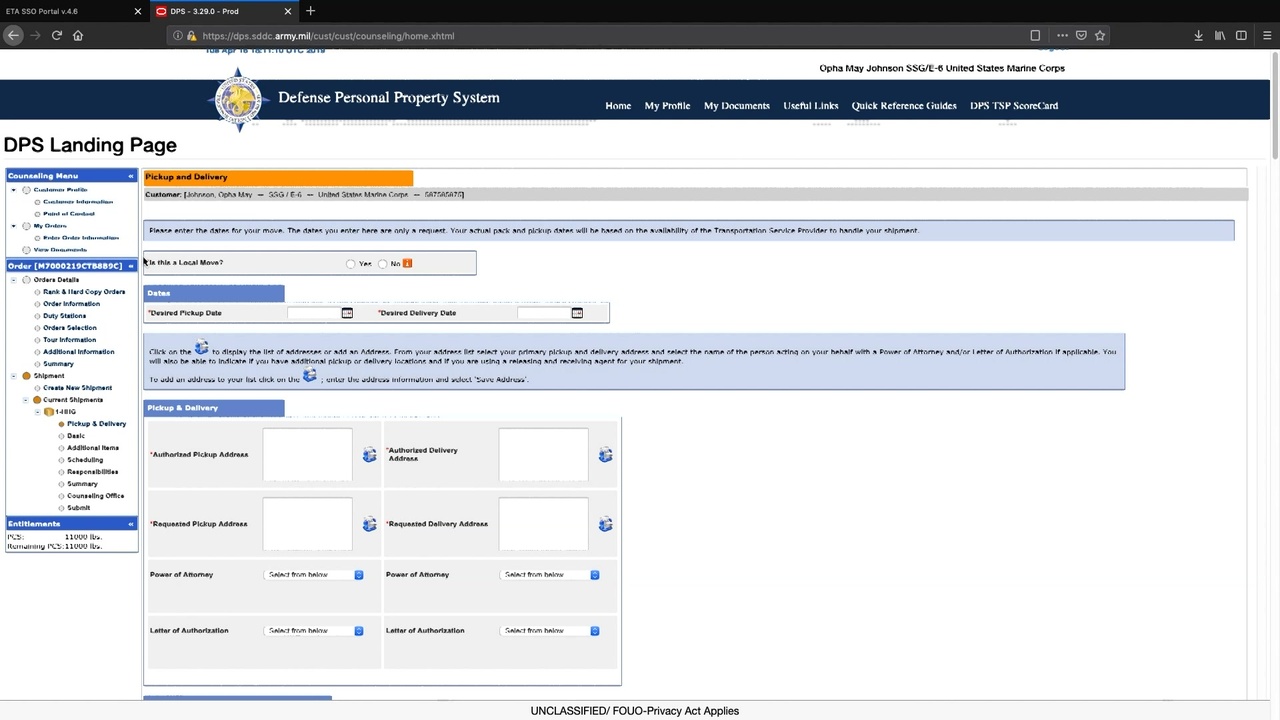Select Yes for Local Move
The height and width of the screenshot is (720, 1280).
coord(350,264)
